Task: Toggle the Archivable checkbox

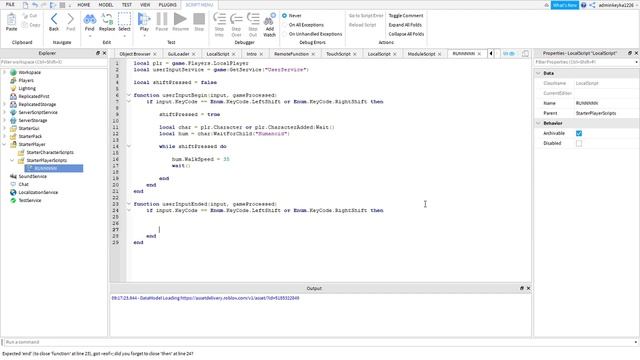Action: point(579,133)
